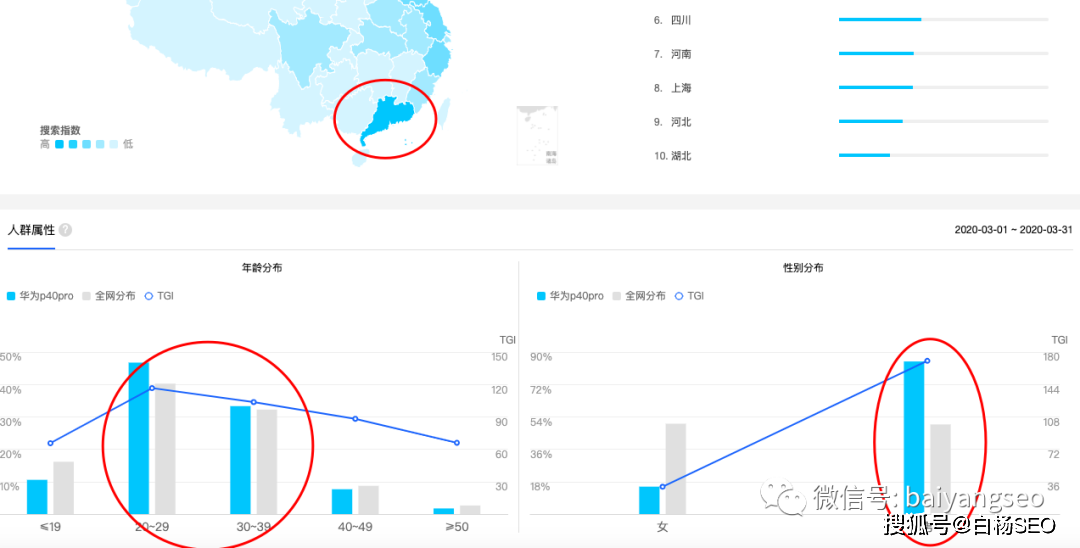The height and width of the screenshot is (548, 1080).
Task: Click the blue 华为p40pro bar for age ≥50
Action: click(x=444, y=512)
